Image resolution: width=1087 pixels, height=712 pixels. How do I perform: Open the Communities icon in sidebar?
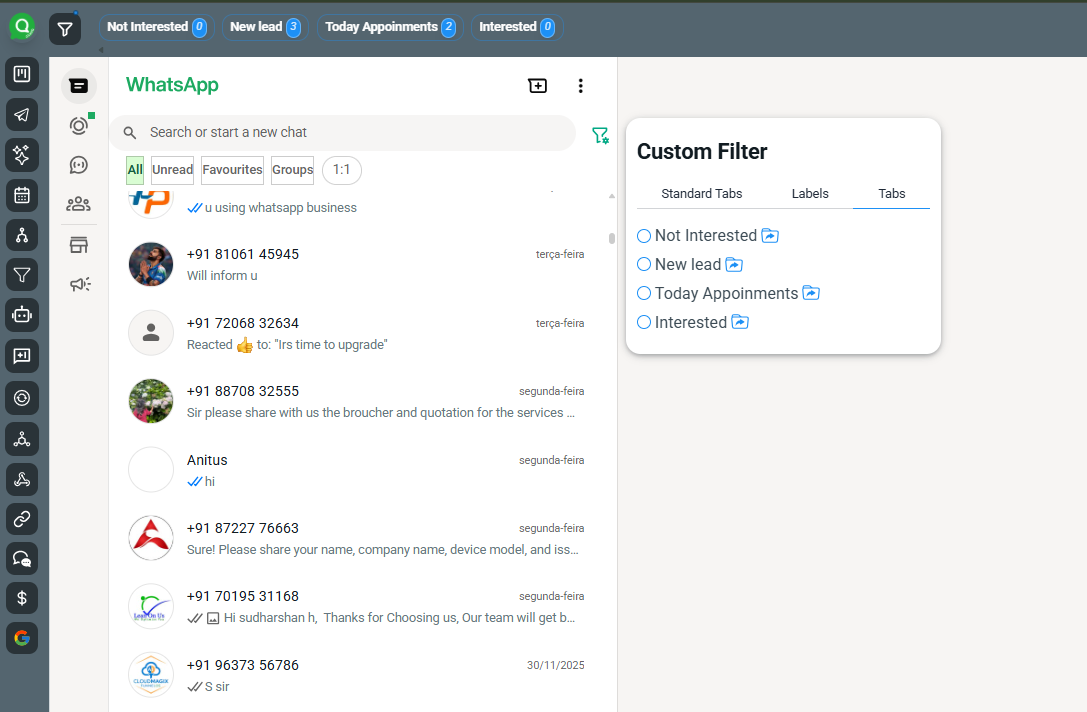tap(79, 204)
